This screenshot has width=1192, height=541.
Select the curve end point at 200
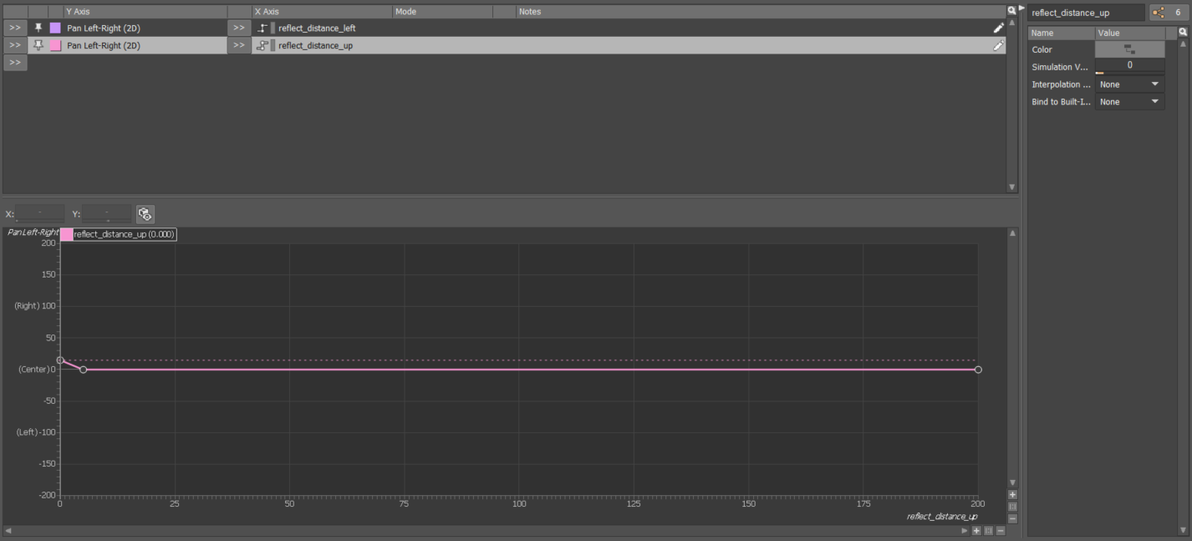pos(978,369)
